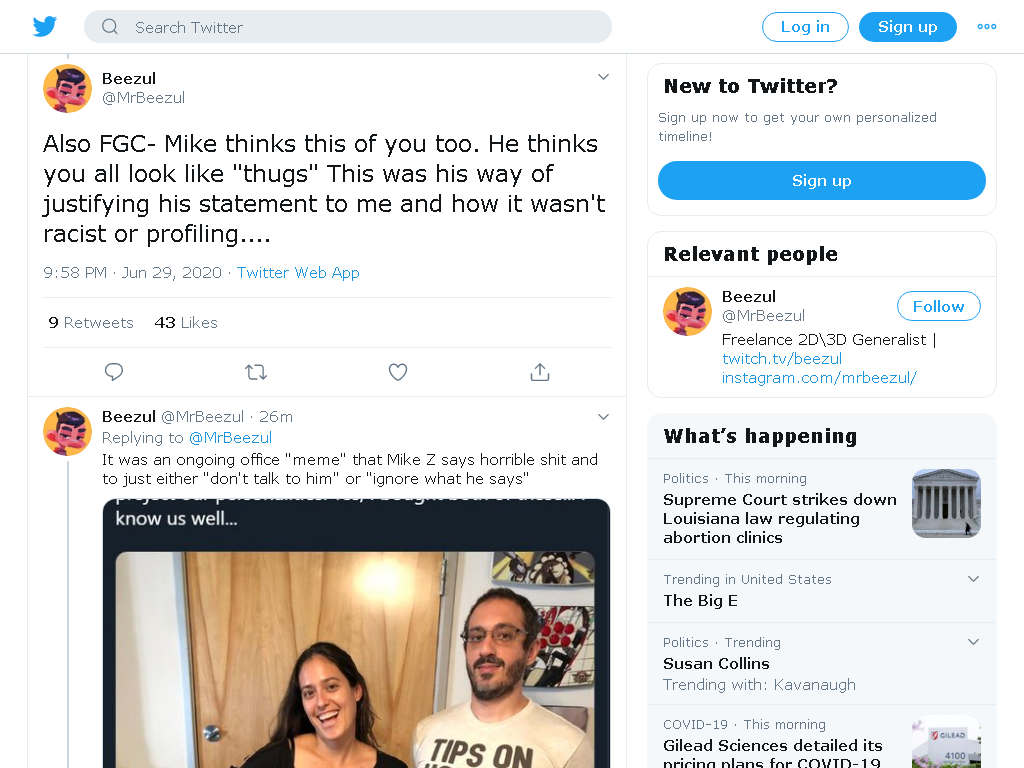Viewport: 1024px width, 768px height.
Task: Expand main tweet options chevron
Action: (x=603, y=77)
